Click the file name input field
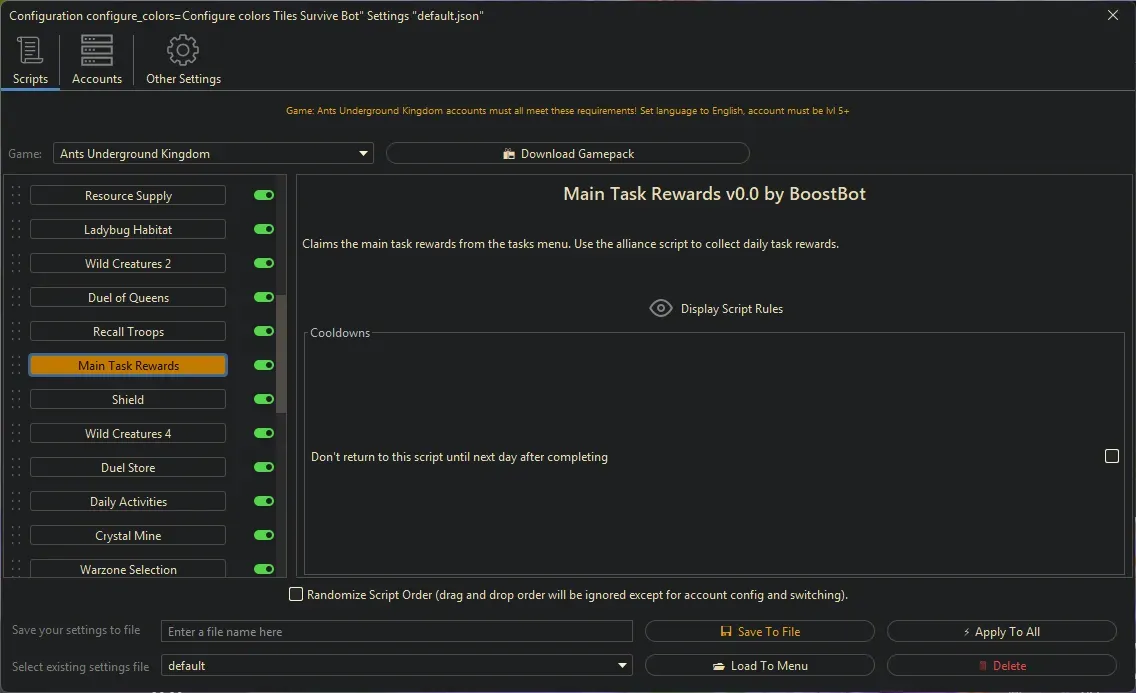Image resolution: width=1136 pixels, height=693 pixels. [x=396, y=631]
